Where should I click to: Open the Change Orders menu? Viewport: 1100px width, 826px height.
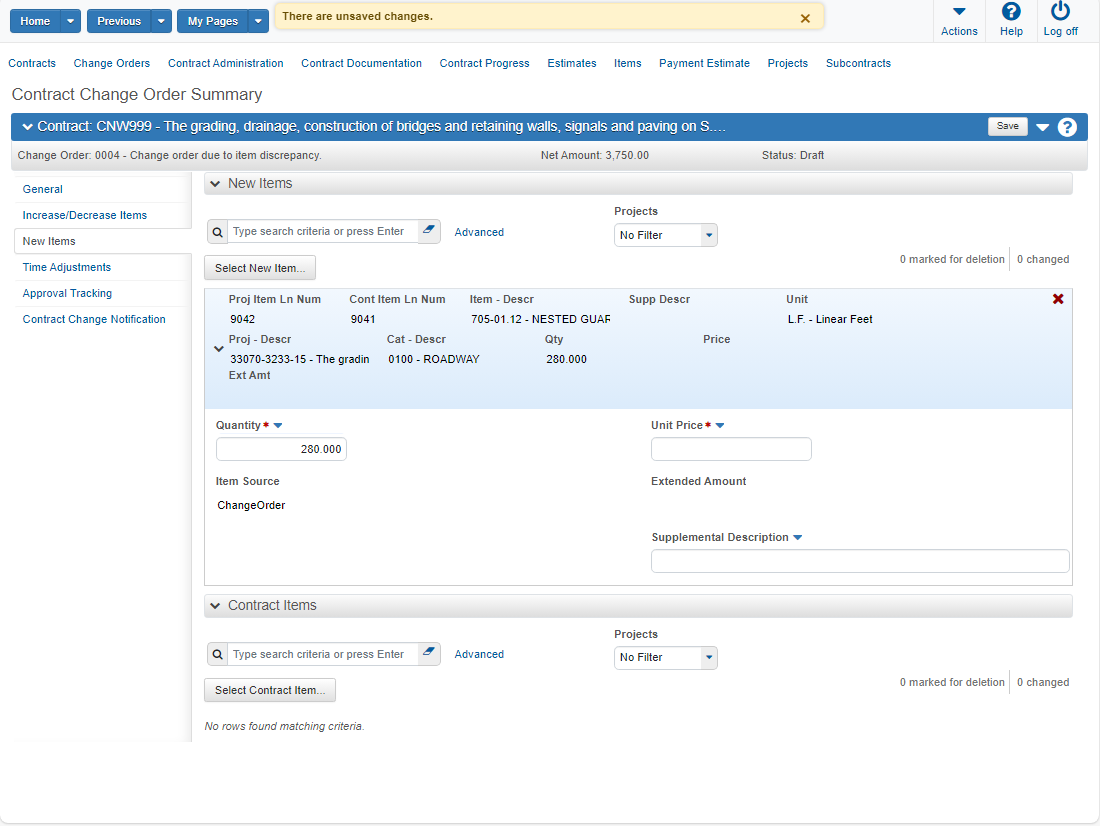click(112, 63)
